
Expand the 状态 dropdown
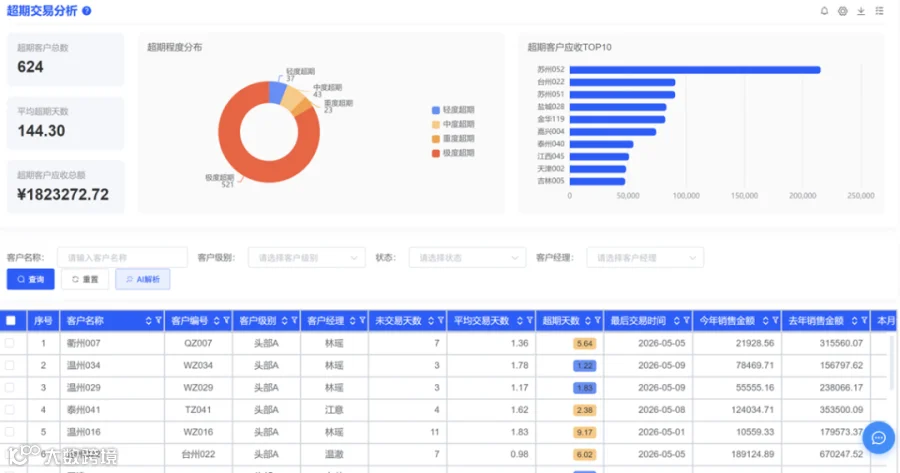467,258
